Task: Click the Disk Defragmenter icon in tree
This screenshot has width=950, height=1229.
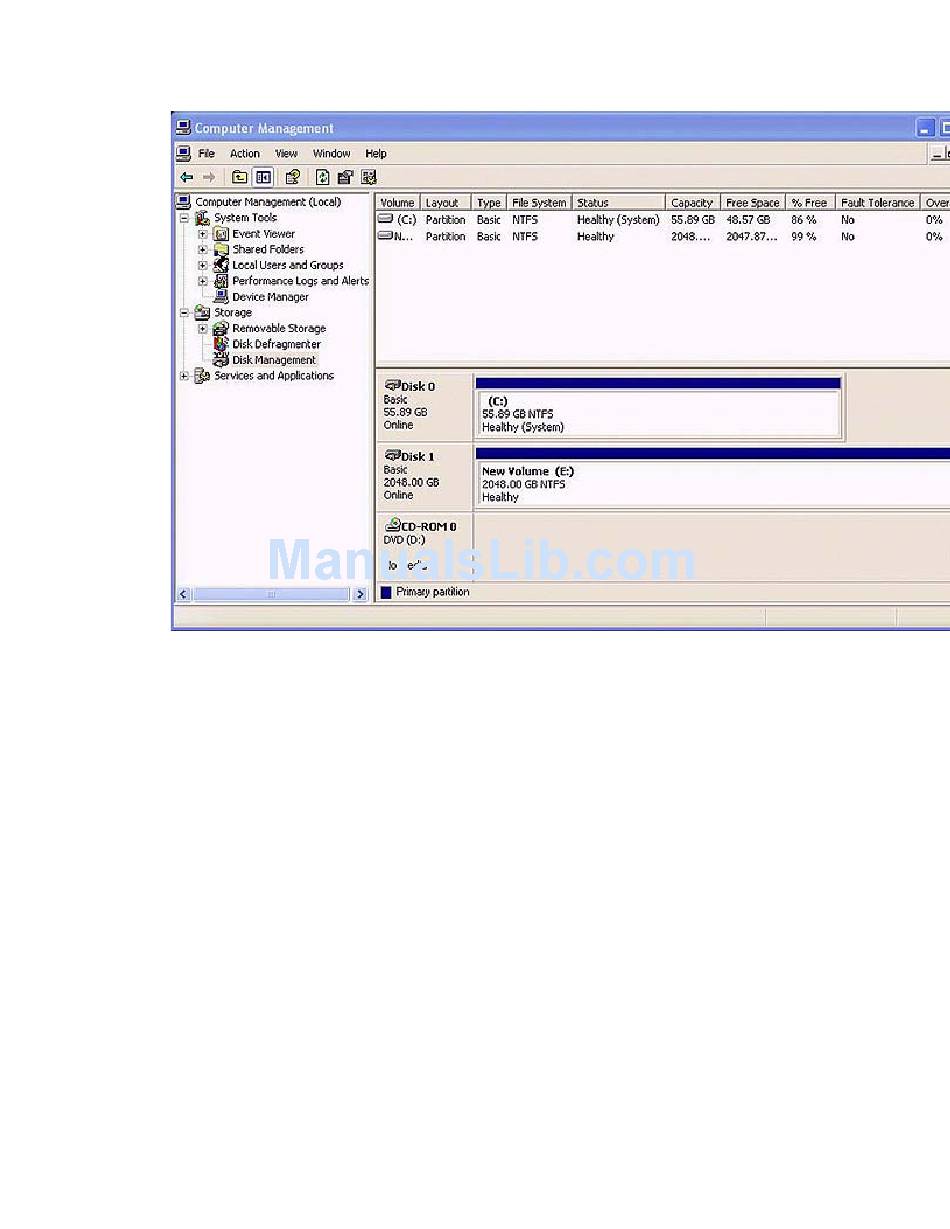Action: [222, 344]
